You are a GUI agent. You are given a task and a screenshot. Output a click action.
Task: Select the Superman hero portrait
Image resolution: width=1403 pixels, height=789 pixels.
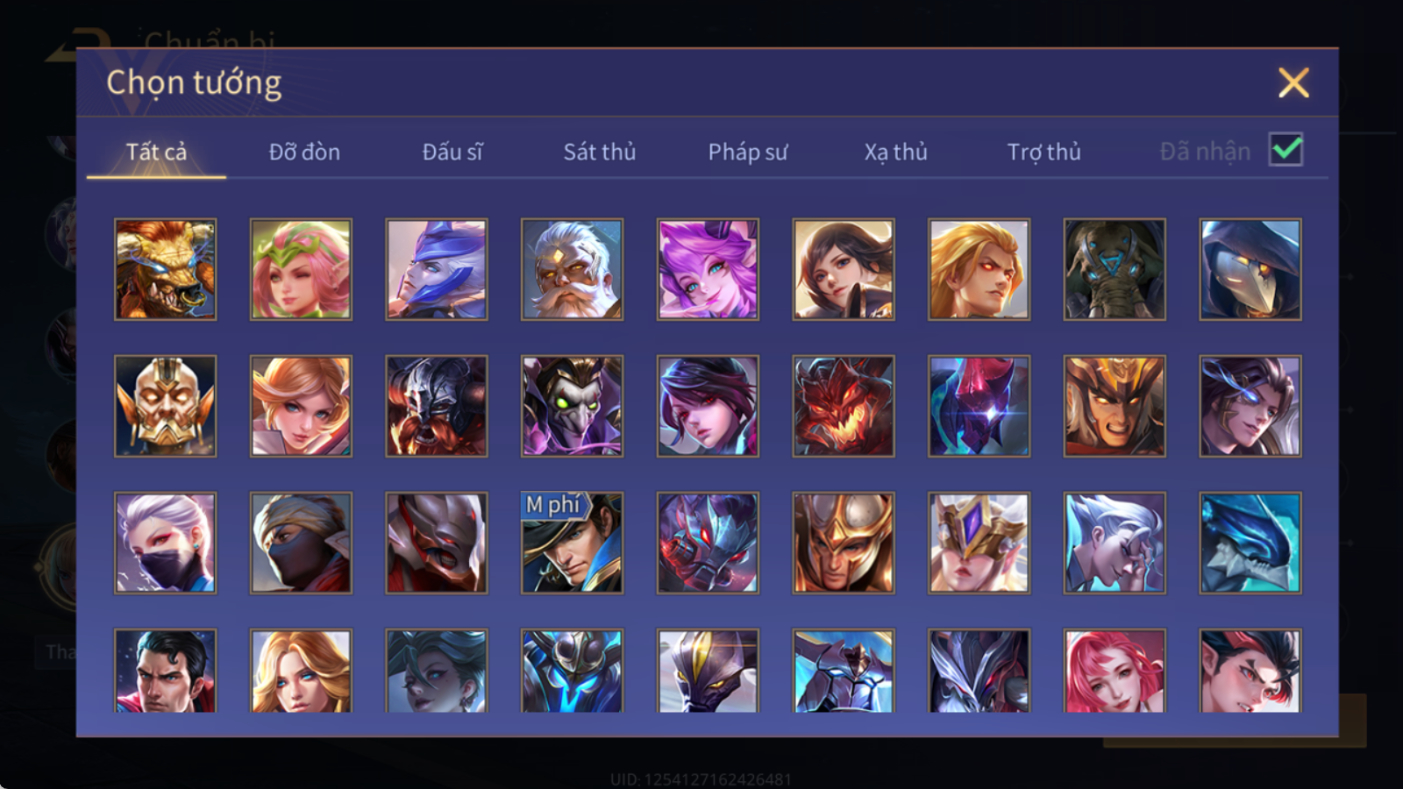tap(165, 671)
